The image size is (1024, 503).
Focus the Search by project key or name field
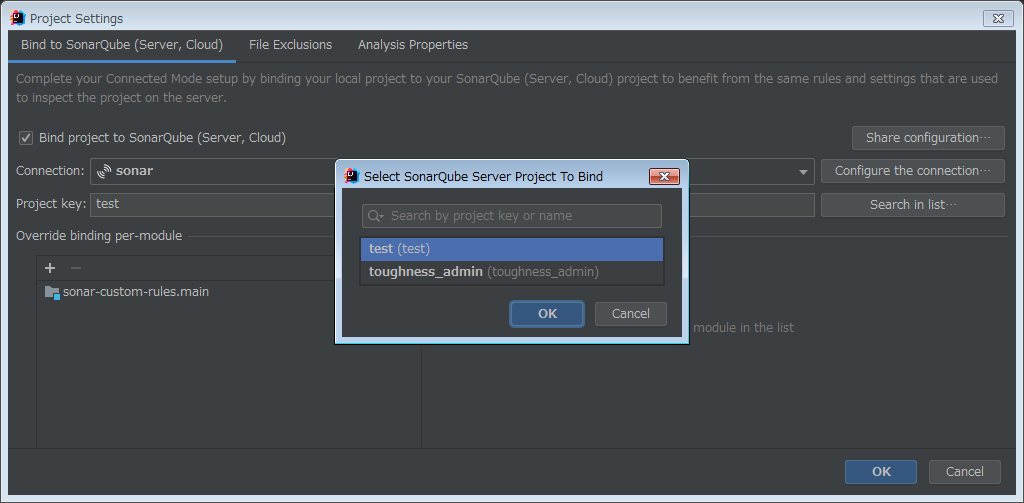click(521, 216)
